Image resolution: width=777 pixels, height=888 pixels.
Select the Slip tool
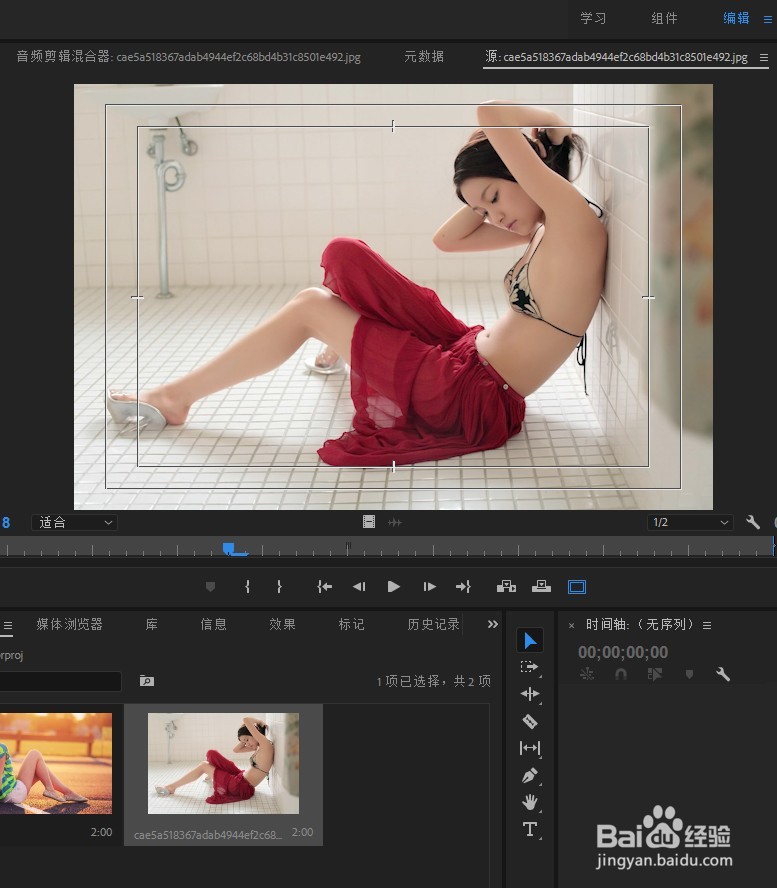pyautogui.click(x=530, y=748)
